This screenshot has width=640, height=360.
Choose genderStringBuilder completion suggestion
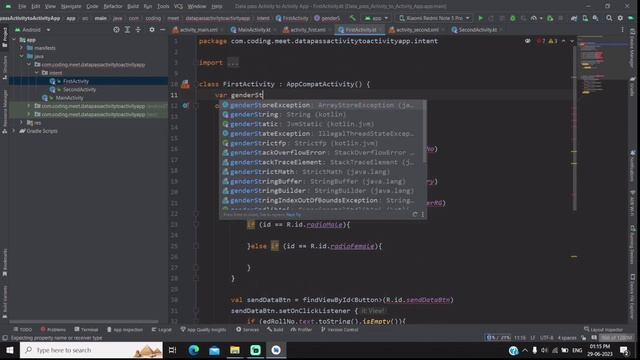(x=322, y=191)
